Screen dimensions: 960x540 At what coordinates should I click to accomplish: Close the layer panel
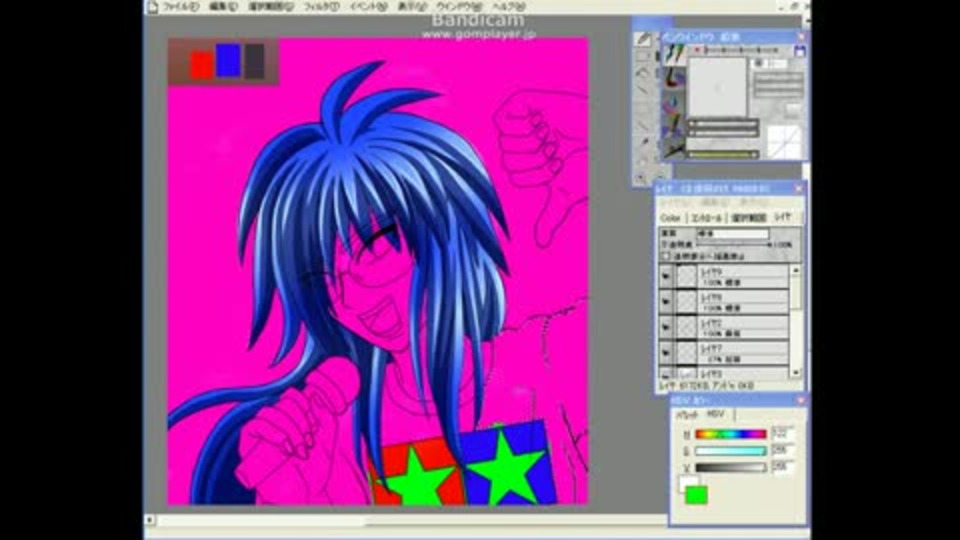798,189
